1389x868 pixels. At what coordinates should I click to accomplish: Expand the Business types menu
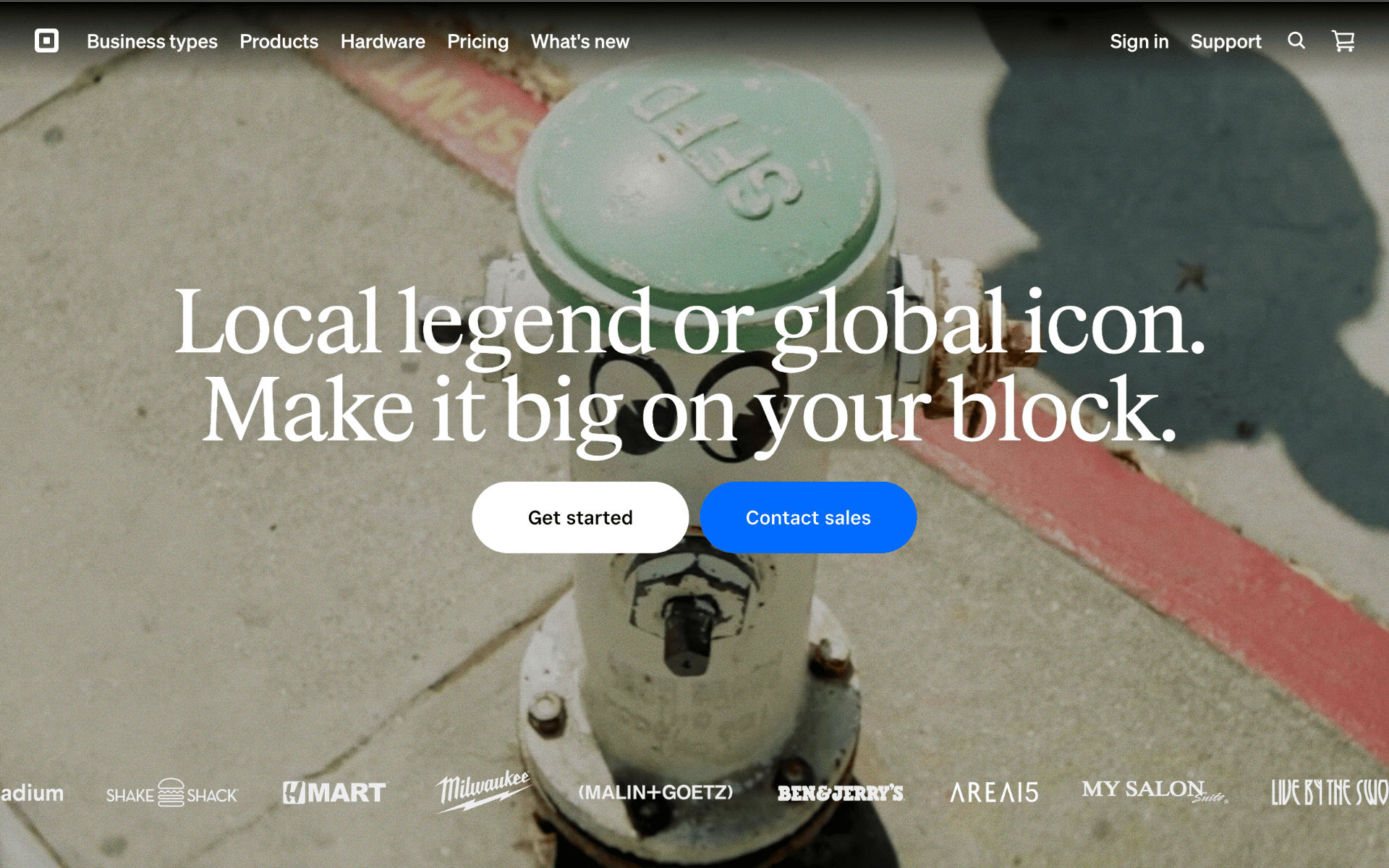pyautogui.click(x=152, y=41)
